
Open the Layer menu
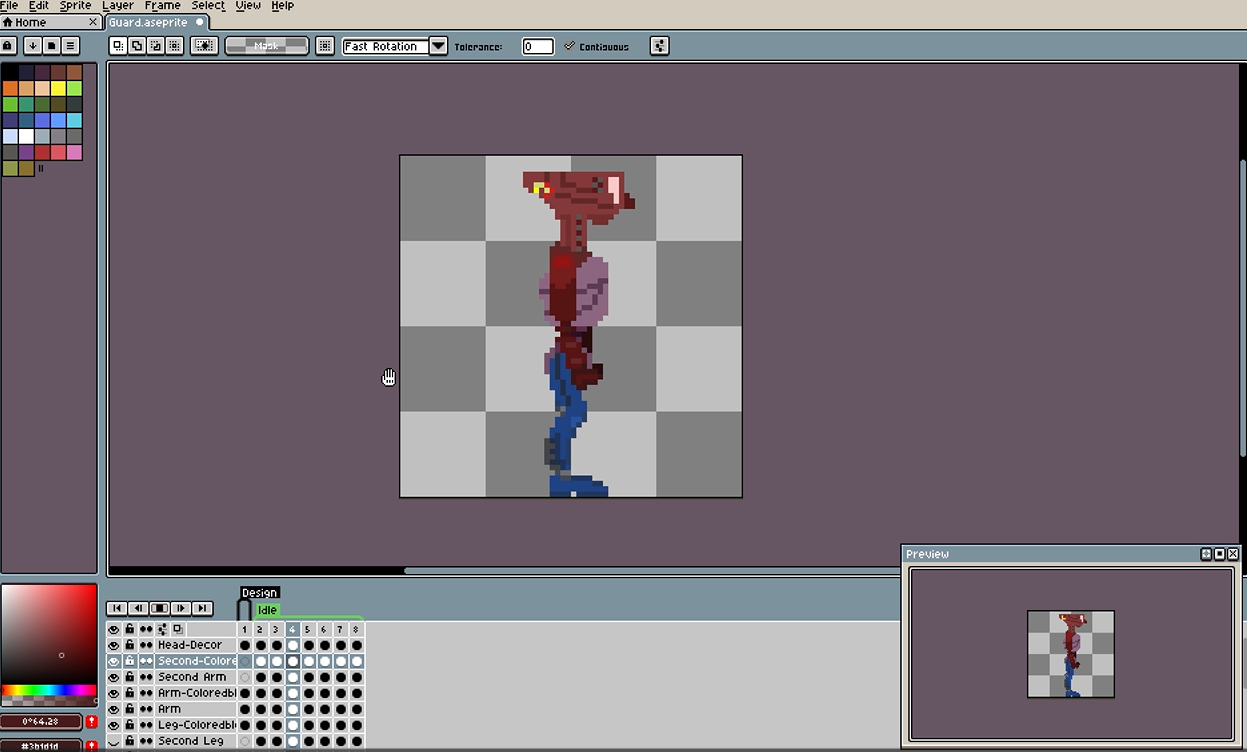click(x=118, y=5)
